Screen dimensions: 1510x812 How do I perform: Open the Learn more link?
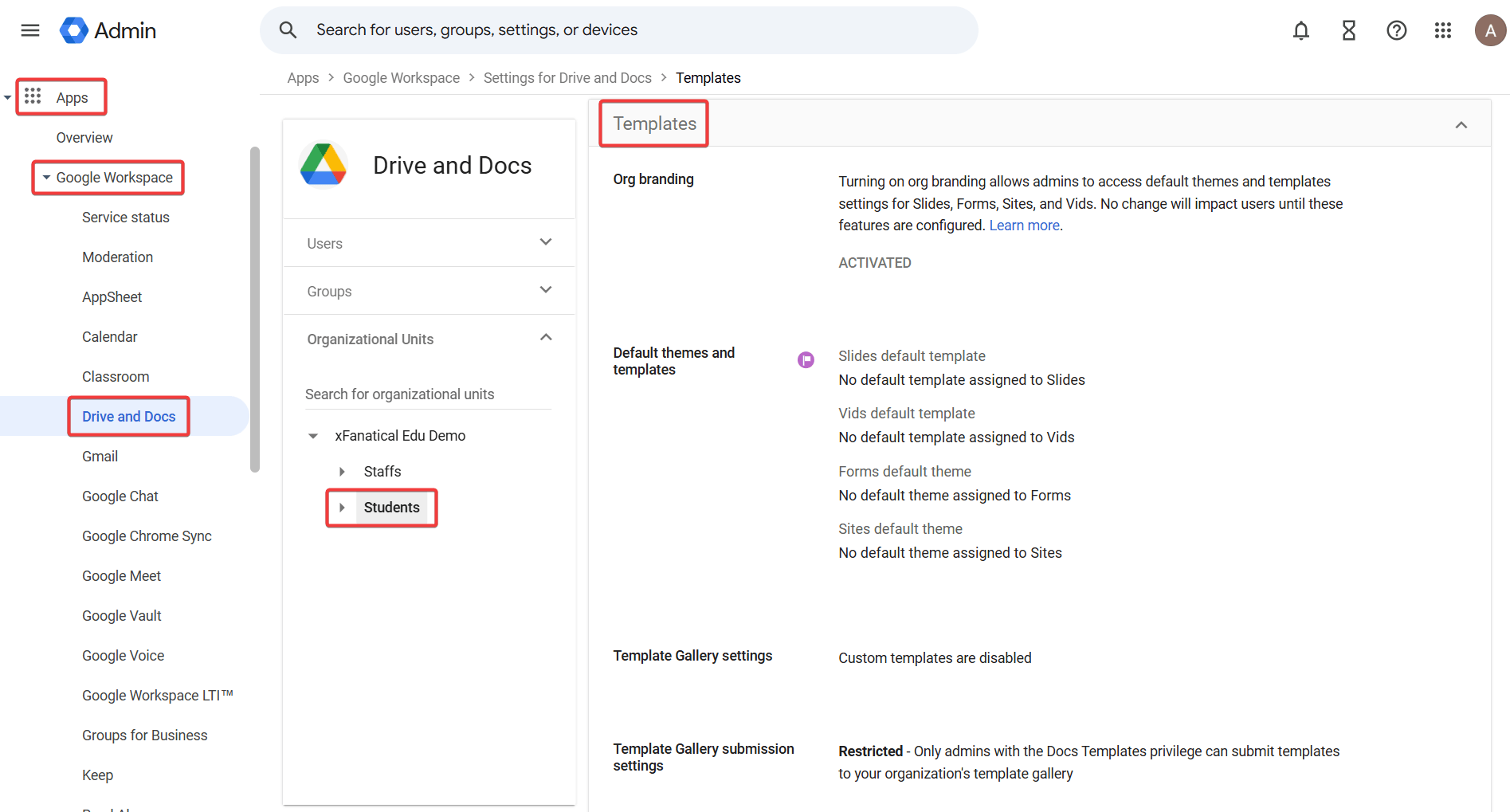coord(1024,226)
